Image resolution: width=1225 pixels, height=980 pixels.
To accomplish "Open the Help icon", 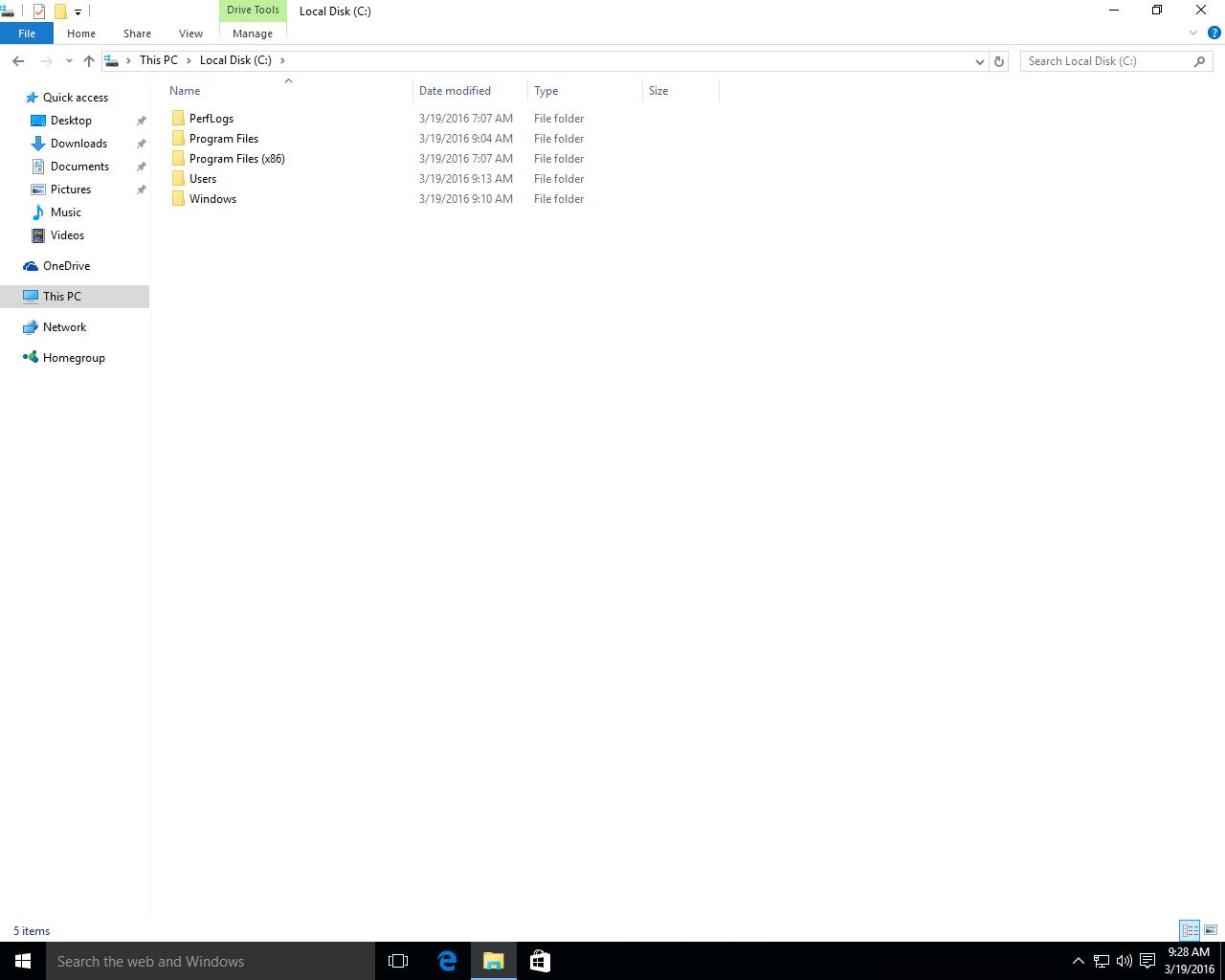I will tap(1214, 33).
